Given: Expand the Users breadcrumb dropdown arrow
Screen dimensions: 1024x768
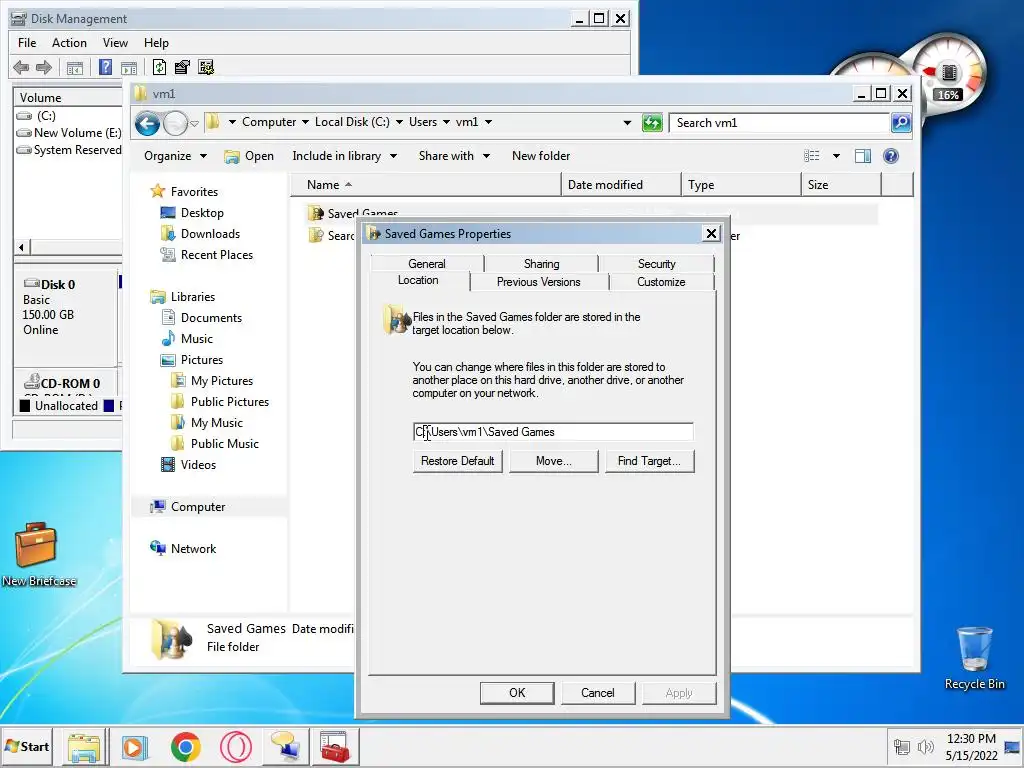Looking at the screenshot, I should 446,122.
